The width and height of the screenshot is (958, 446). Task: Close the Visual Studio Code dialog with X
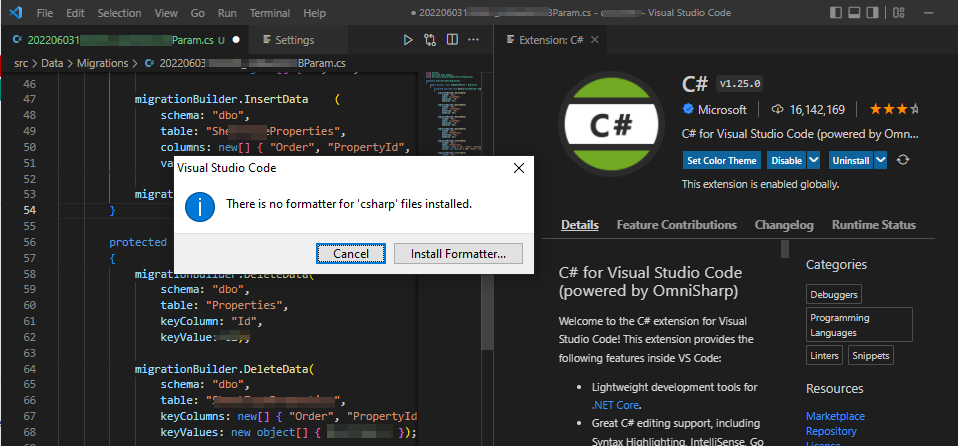(519, 168)
